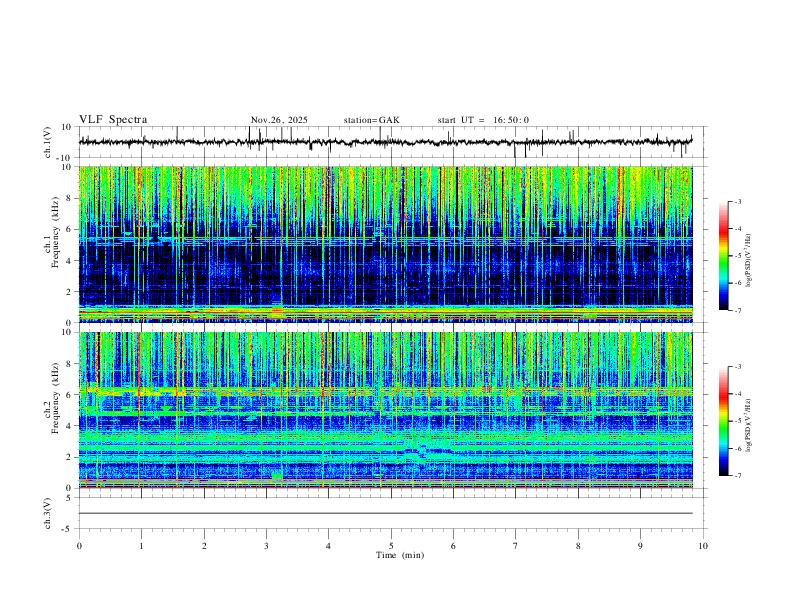Click the "0" tick on the time axis
Viewport: 792px width, 612px height.
pyautogui.click(x=79, y=546)
